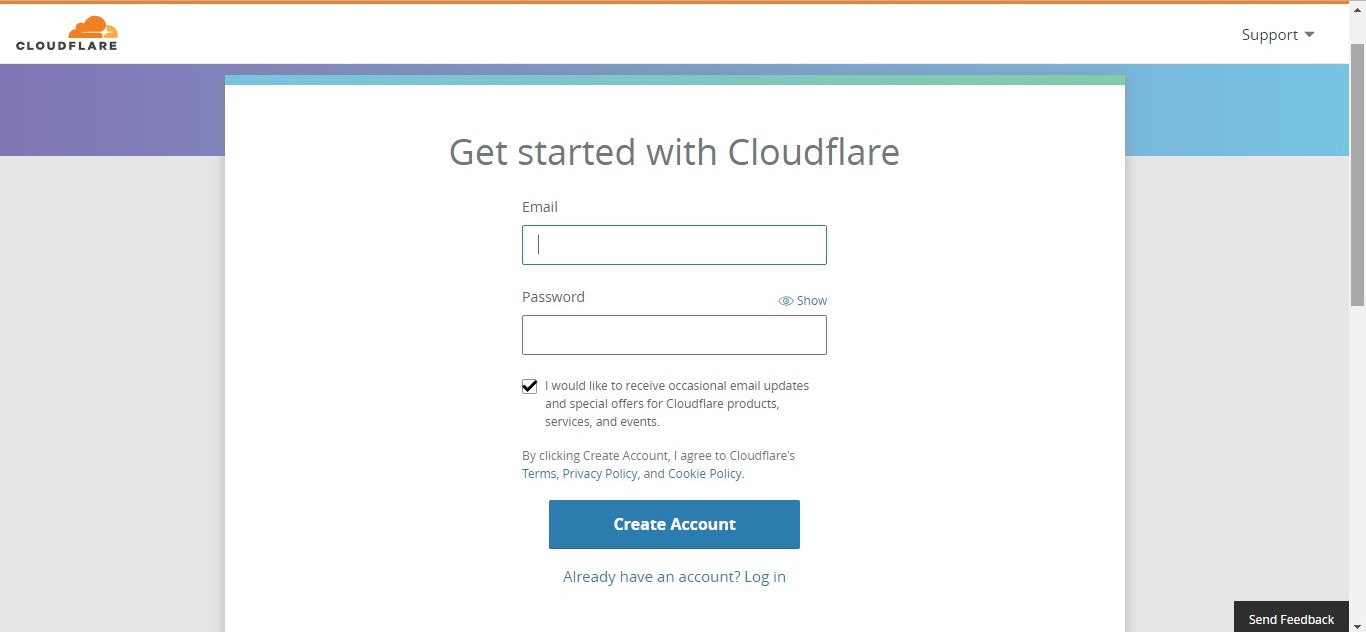Toggle the email updates checkbox

(x=530, y=386)
